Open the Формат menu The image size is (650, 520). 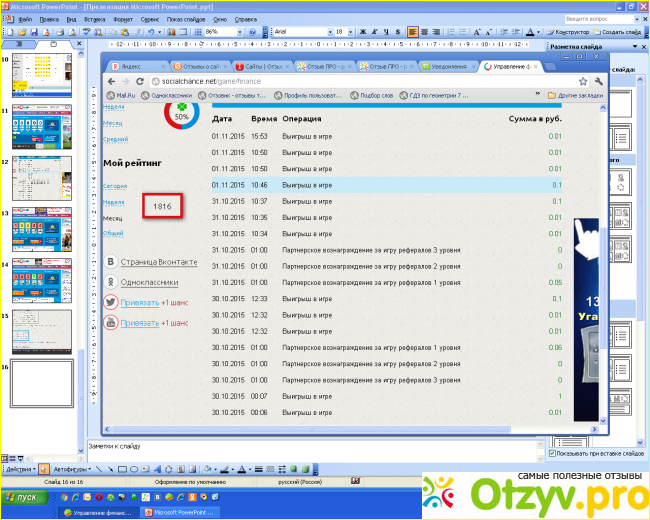pos(123,19)
